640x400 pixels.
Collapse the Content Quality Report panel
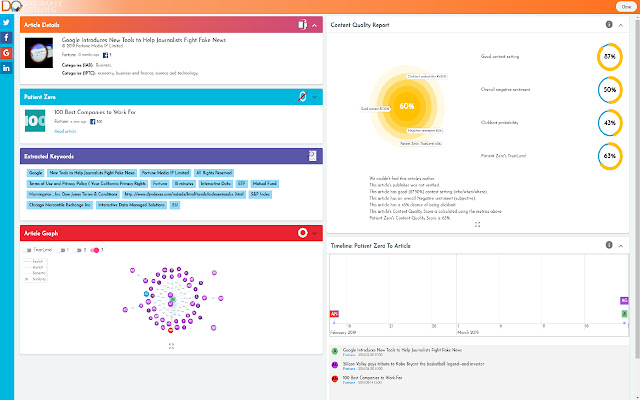coord(622,24)
